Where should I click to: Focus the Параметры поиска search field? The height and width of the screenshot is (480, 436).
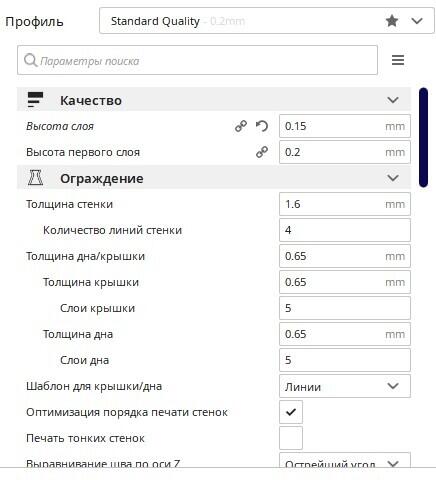(x=197, y=60)
